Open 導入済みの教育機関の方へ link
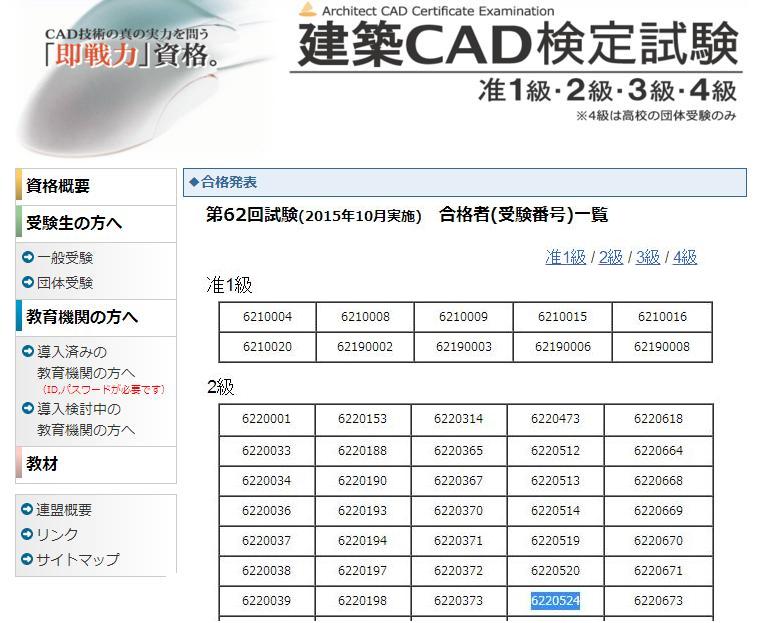The image size is (760, 623). pyautogui.click(x=86, y=362)
